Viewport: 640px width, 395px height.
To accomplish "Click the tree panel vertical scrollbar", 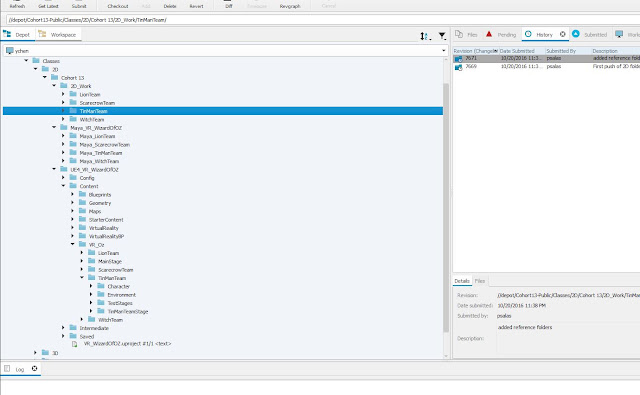I will tap(446, 208).
